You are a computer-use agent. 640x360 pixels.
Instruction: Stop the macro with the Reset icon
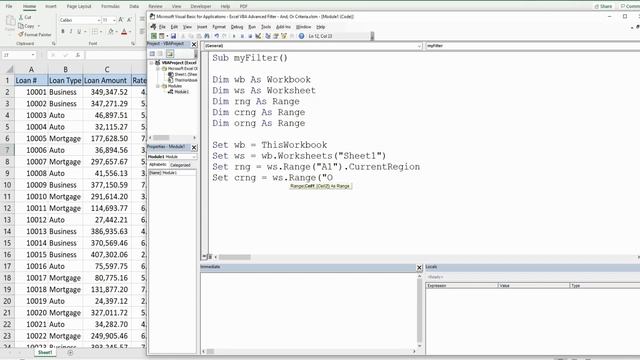tap(250, 36)
